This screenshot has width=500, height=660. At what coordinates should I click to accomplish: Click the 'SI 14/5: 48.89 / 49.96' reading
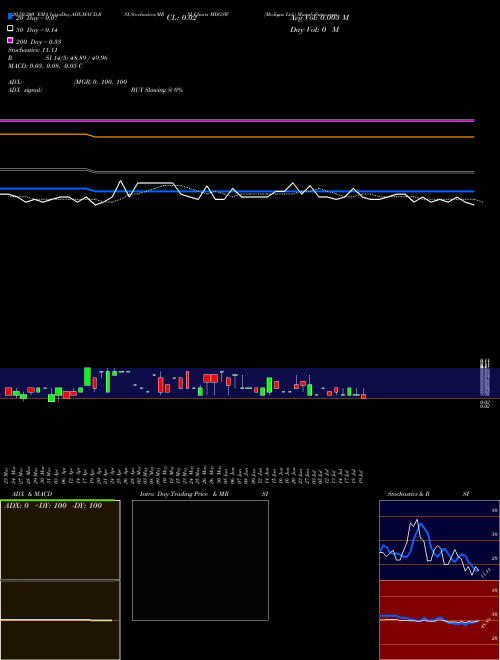click(x=77, y=58)
